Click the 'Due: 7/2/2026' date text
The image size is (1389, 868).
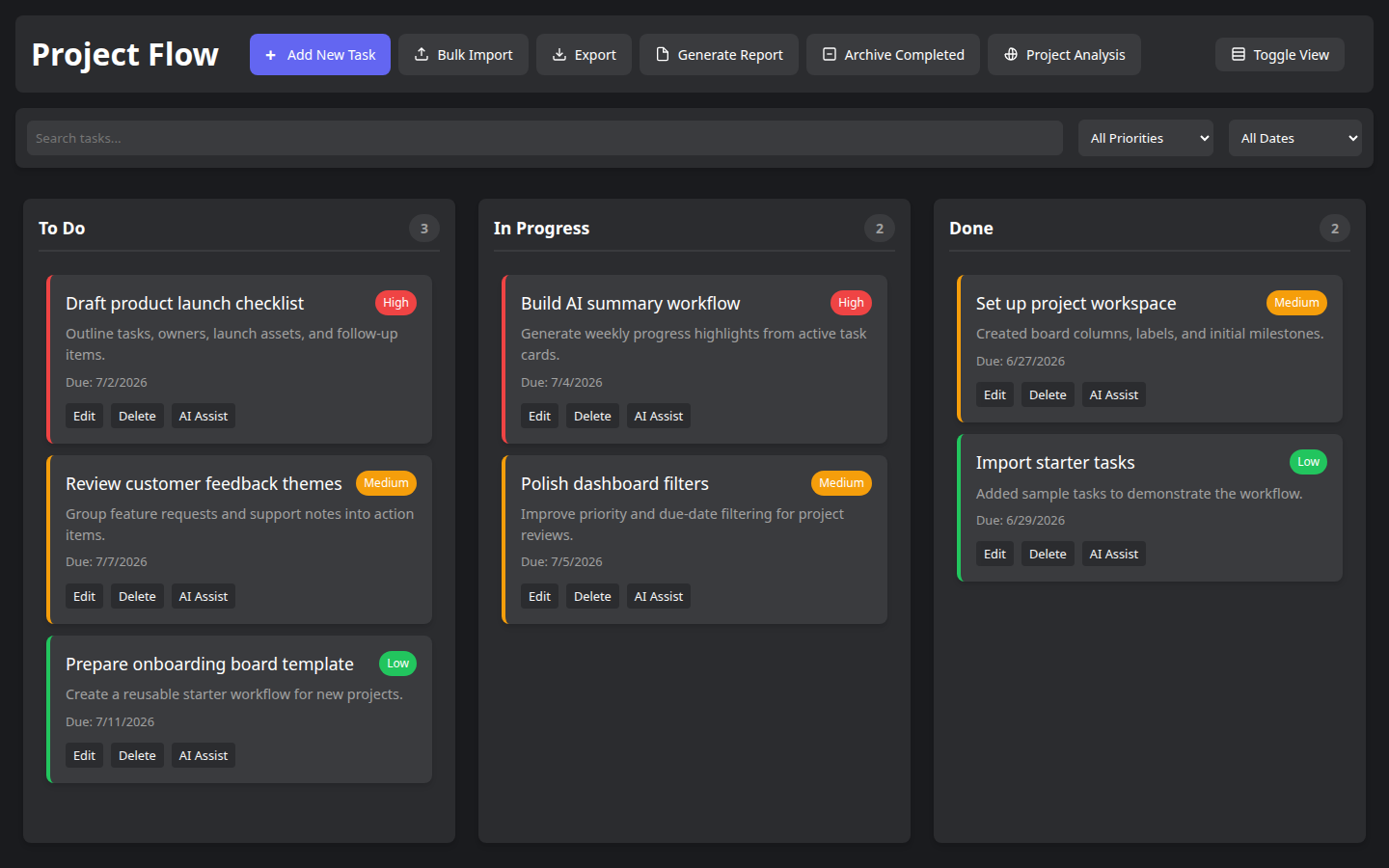click(x=106, y=383)
